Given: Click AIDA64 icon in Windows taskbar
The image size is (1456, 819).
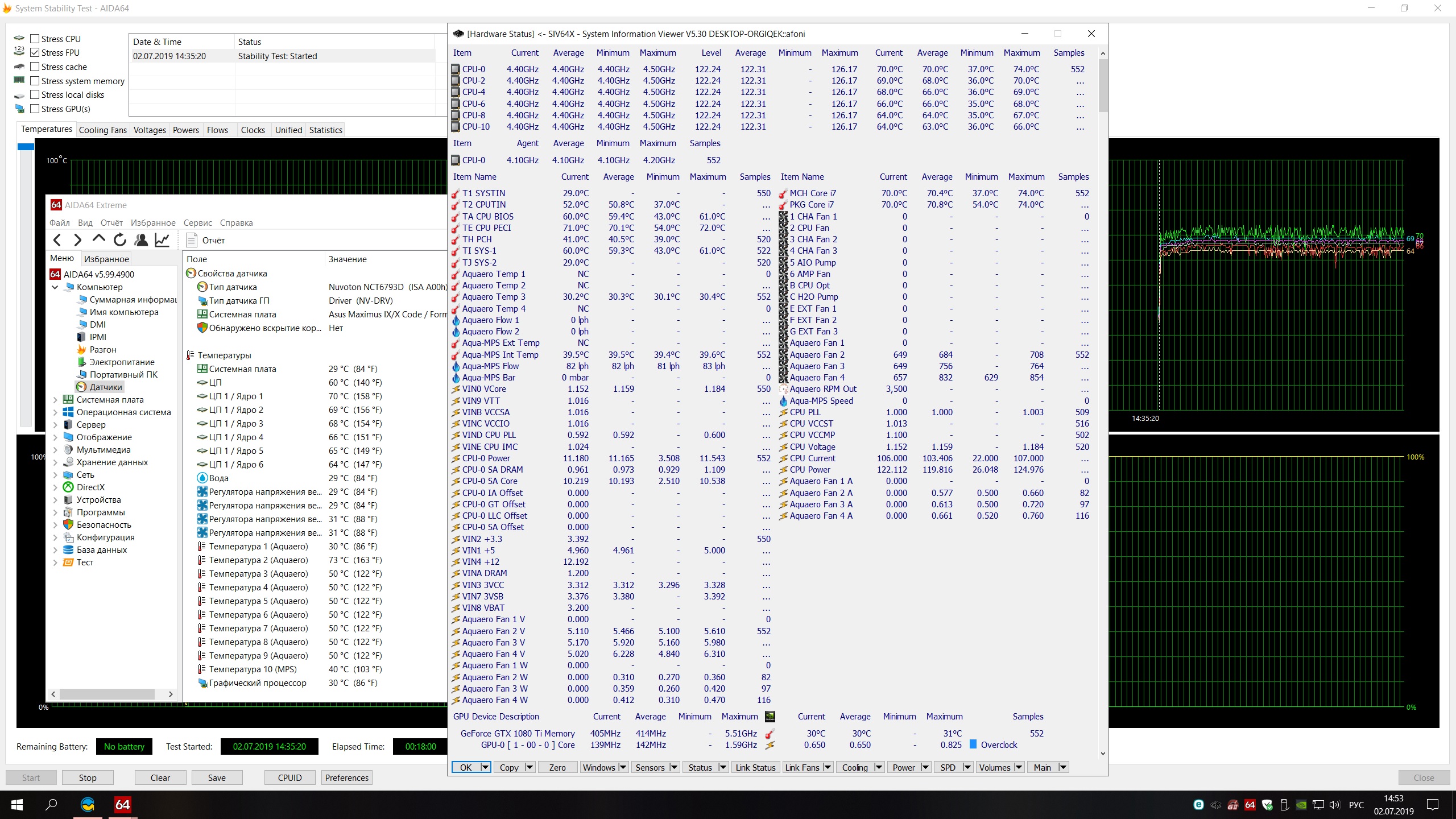Looking at the screenshot, I should click(122, 804).
